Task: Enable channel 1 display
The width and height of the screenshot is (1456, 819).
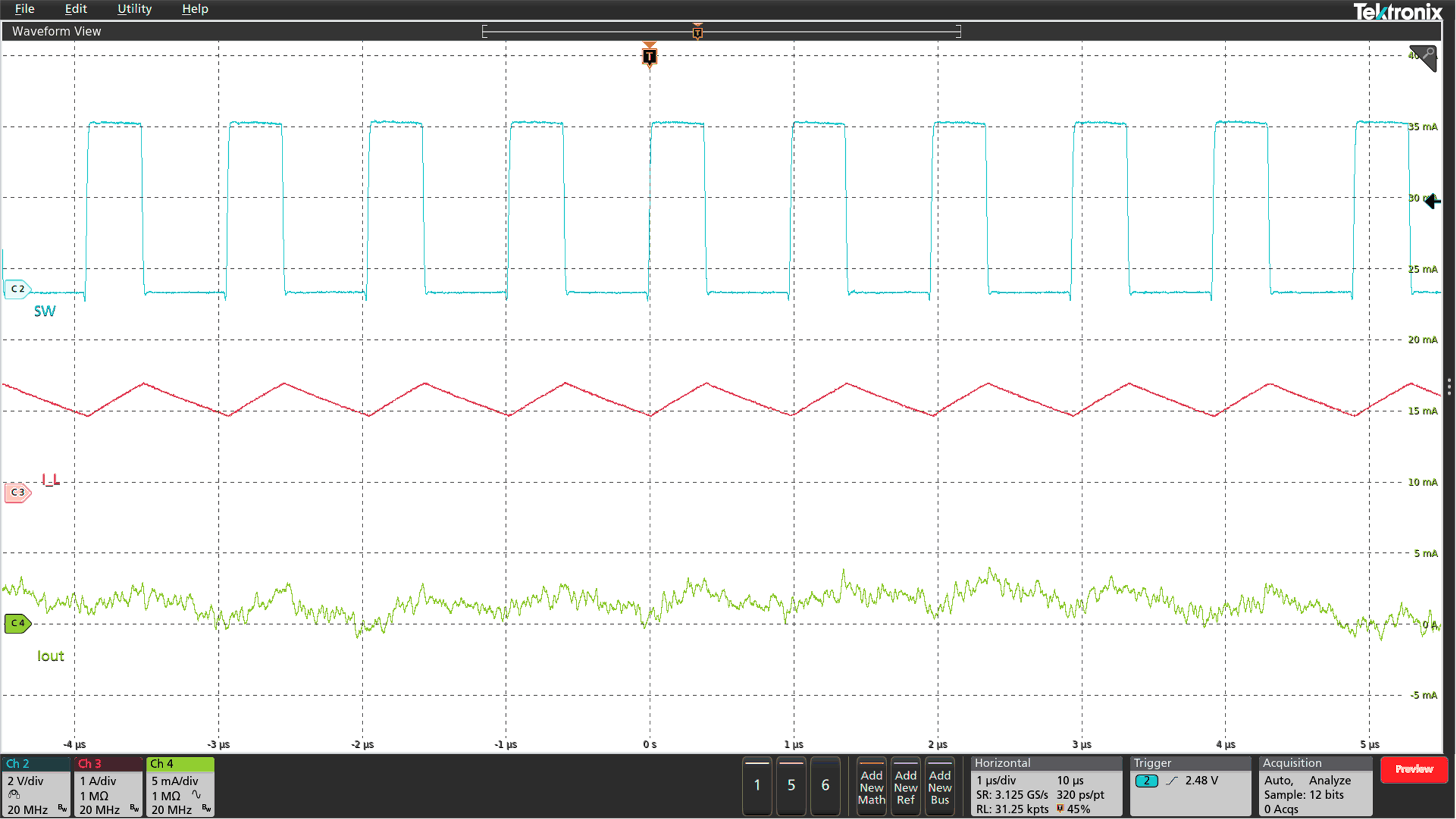Action: (x=757, y=786)
